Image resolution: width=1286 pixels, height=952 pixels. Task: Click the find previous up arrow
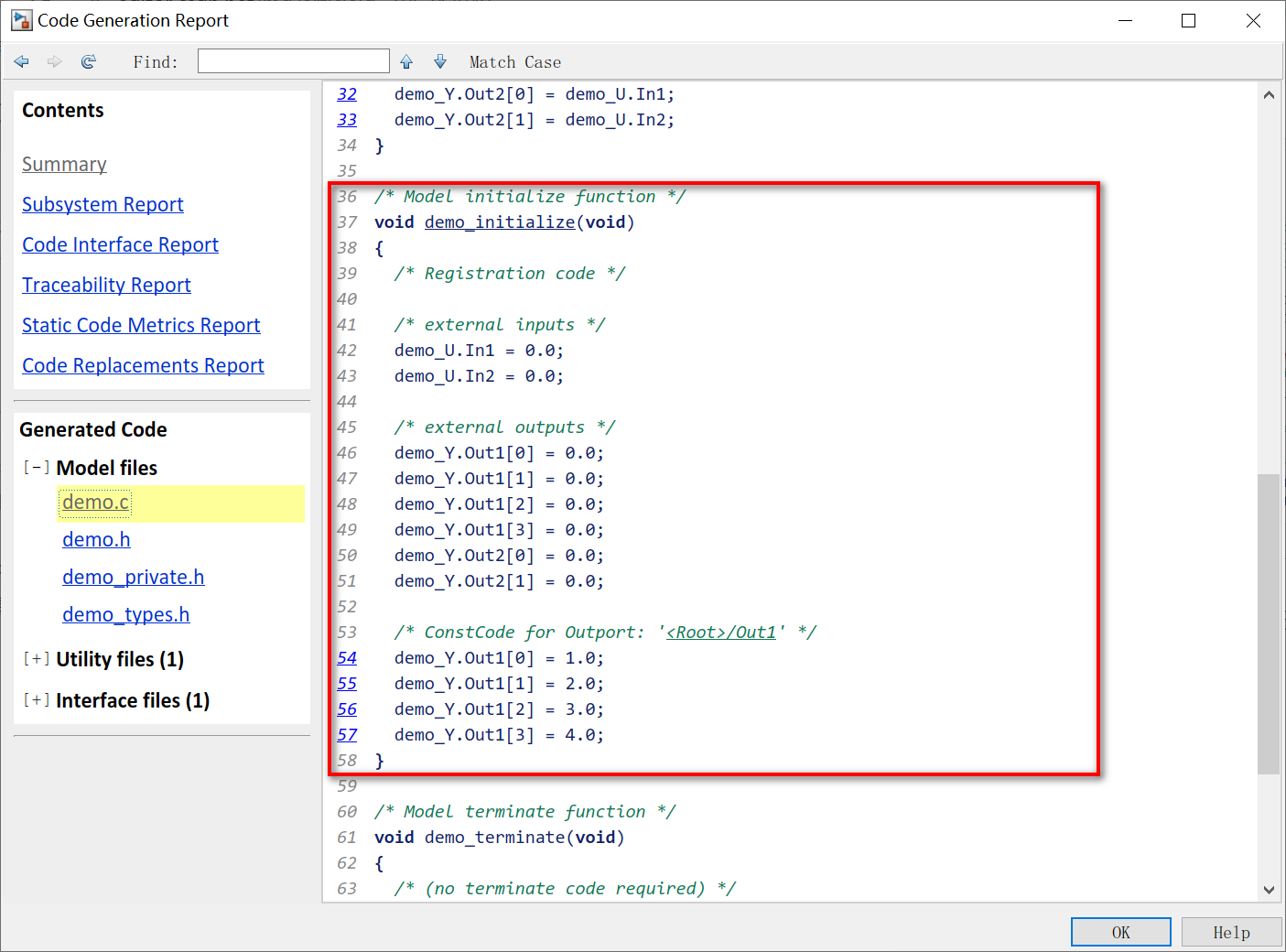tap(405, 61)
